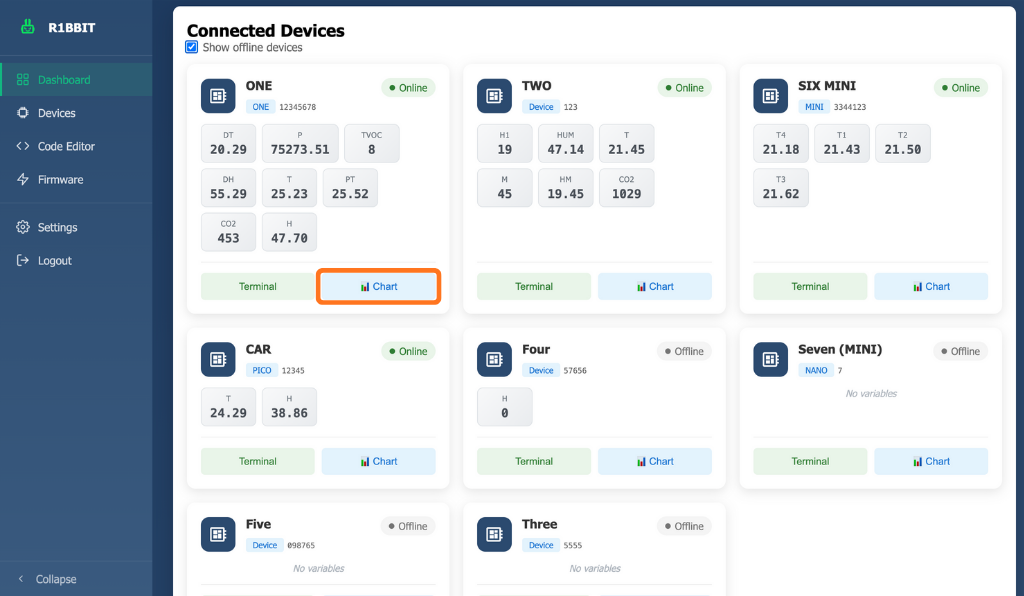
Task: Click the Three device chip icon
Action: point(494,534)
